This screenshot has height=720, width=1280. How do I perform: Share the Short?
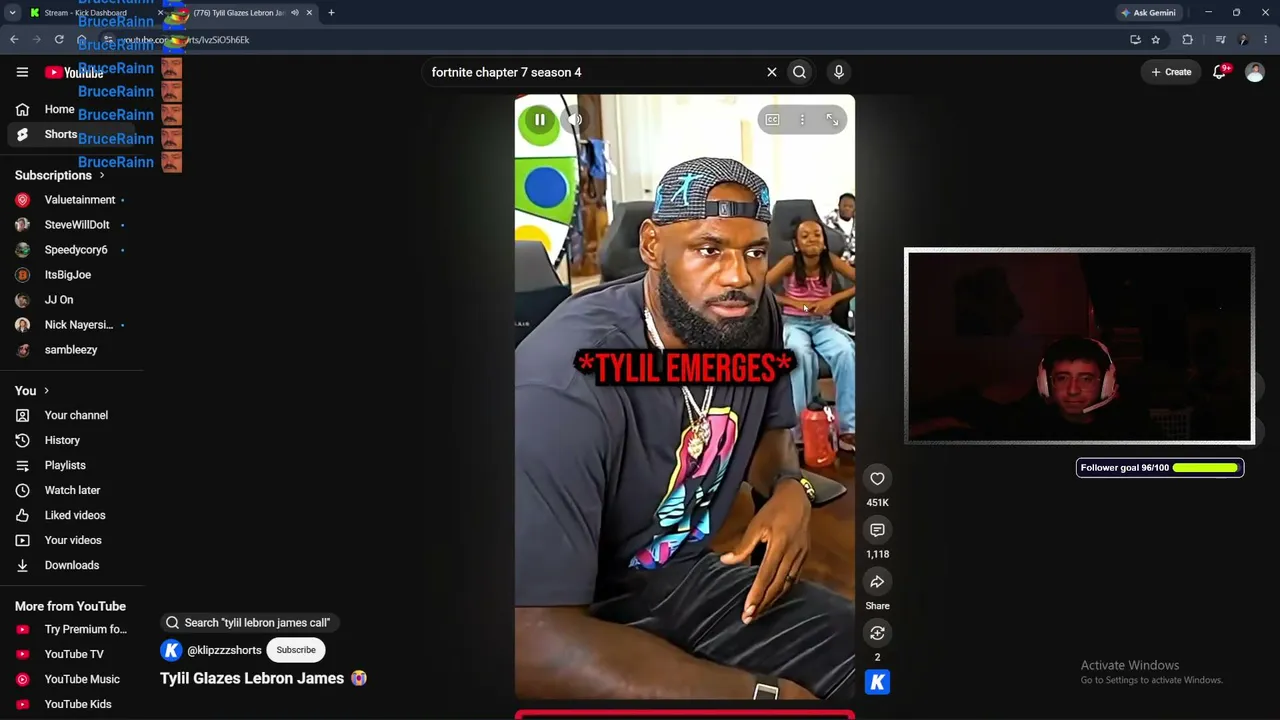(877, 582)
